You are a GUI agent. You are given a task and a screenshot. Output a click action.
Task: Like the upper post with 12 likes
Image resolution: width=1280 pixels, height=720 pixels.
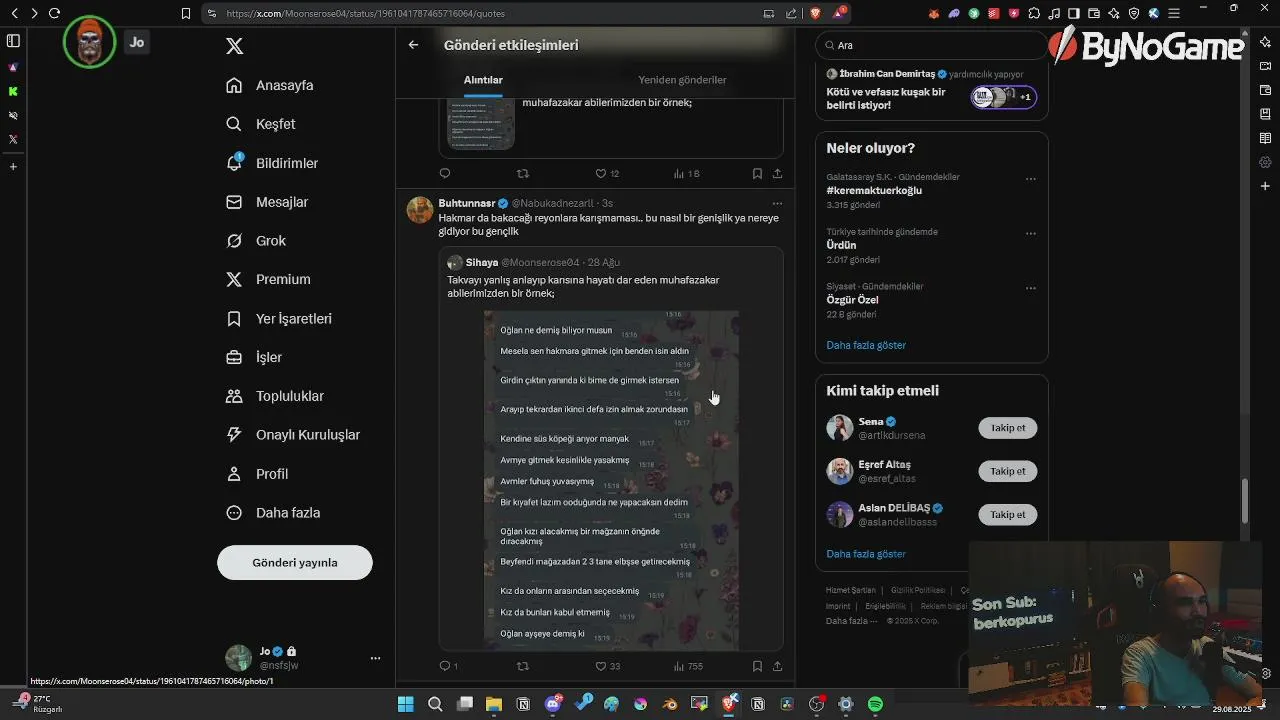click(x=607, y=173)
